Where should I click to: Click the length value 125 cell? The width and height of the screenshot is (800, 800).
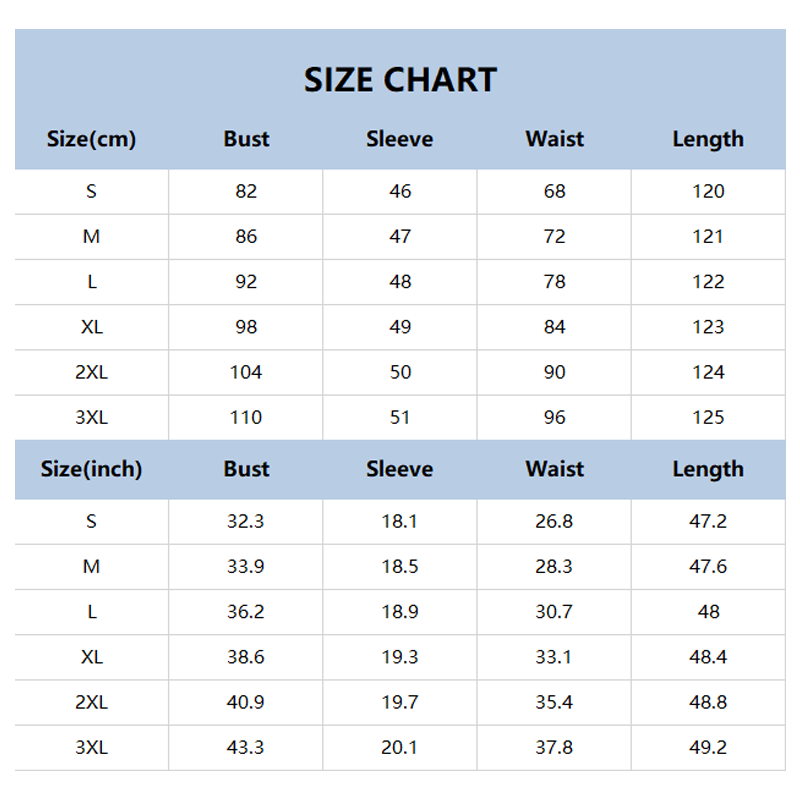(708, 417)
